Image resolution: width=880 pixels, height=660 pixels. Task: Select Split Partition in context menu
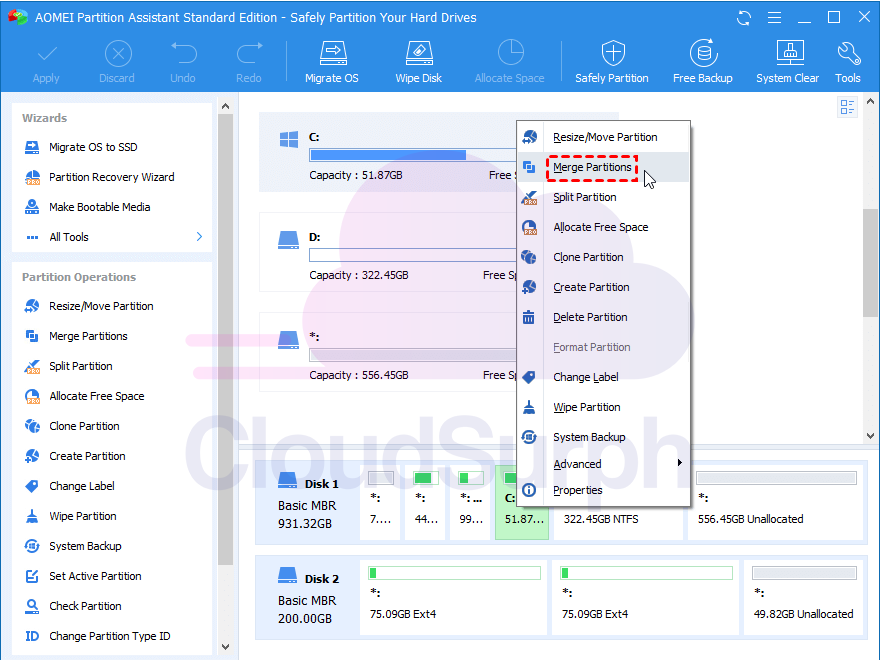tap(603, 197)
